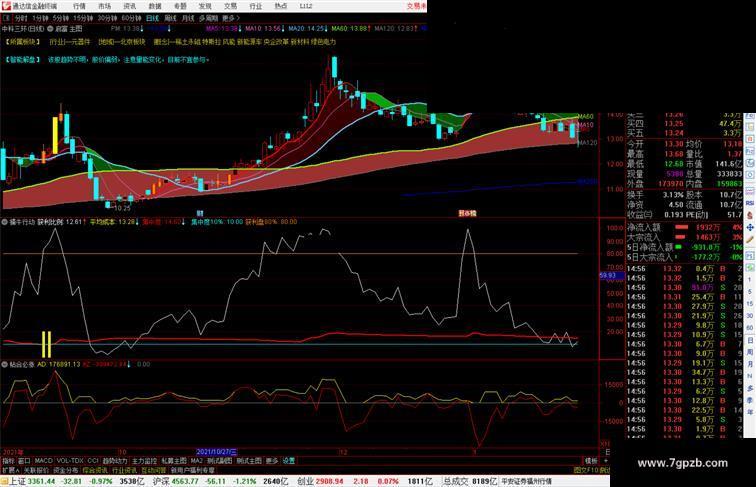Select the 周线 weekly chart tab
The width and height of the screenshot is (756, 487).
[170, 18]
